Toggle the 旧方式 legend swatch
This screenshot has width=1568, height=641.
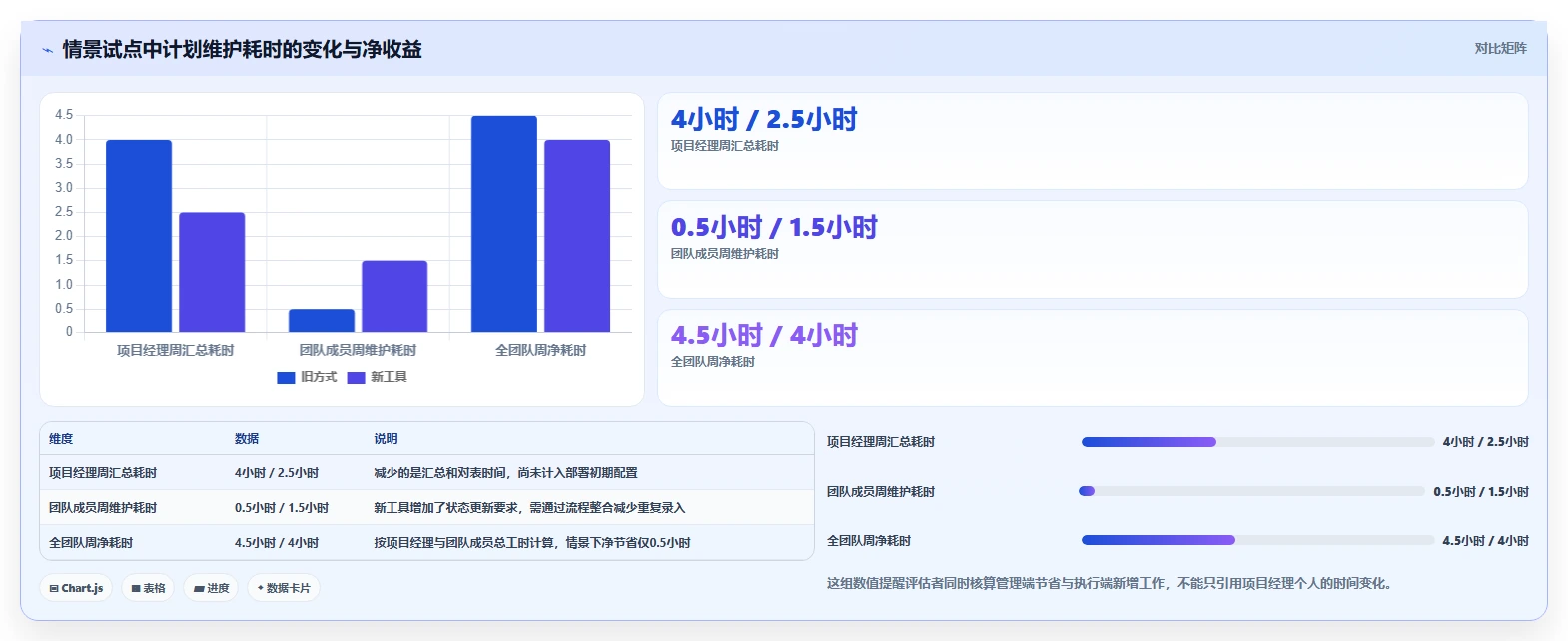click(286, 377)
